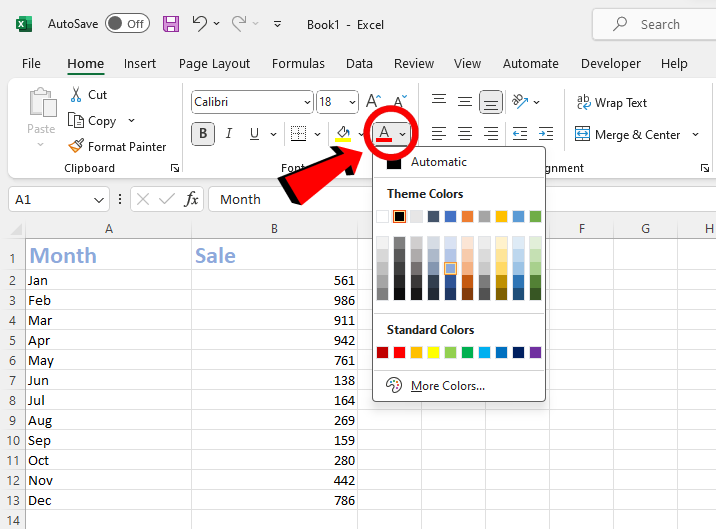
Task: Click the Center align text icon
Action: [465, 134]
